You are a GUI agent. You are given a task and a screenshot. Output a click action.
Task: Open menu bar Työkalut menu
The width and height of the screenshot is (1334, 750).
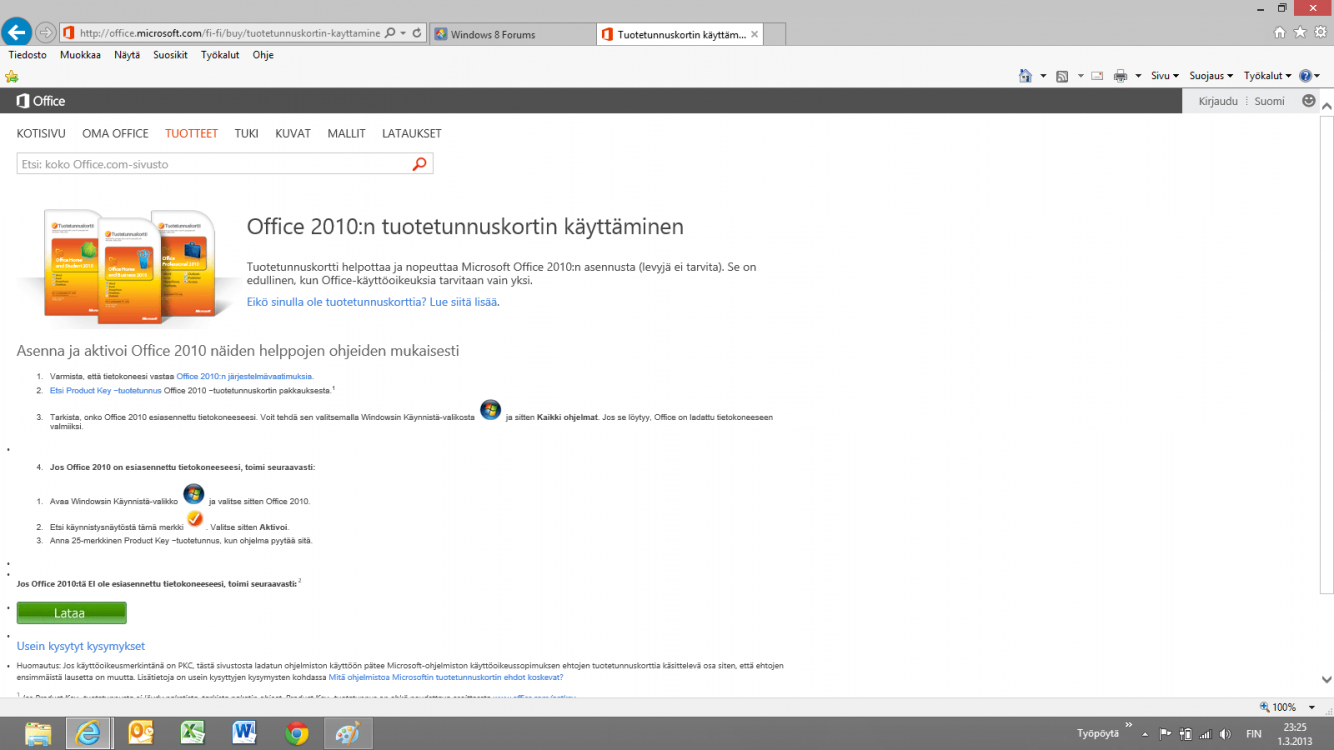pyautogui.click(x=220, y=55)
